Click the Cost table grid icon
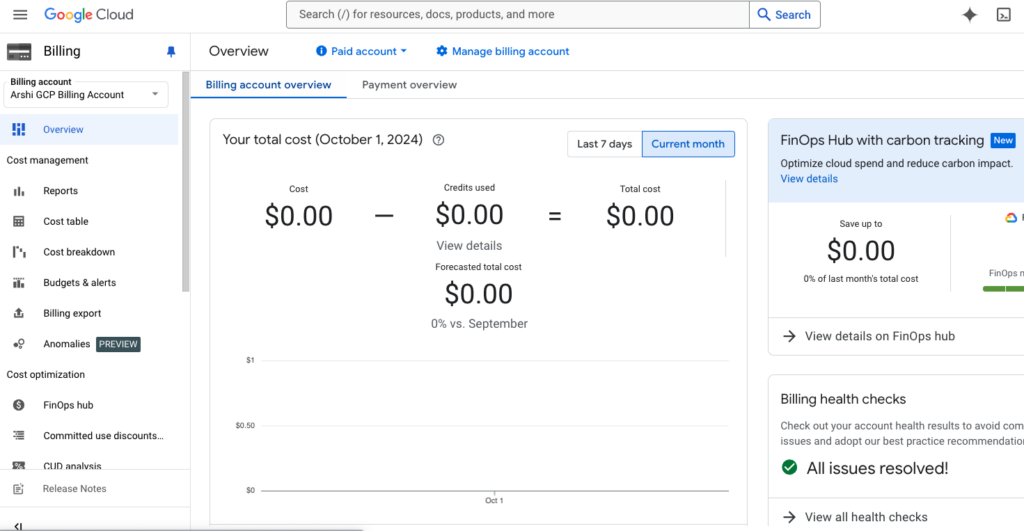This screenshot has width=1024, height=531. [x=19, y=221]
